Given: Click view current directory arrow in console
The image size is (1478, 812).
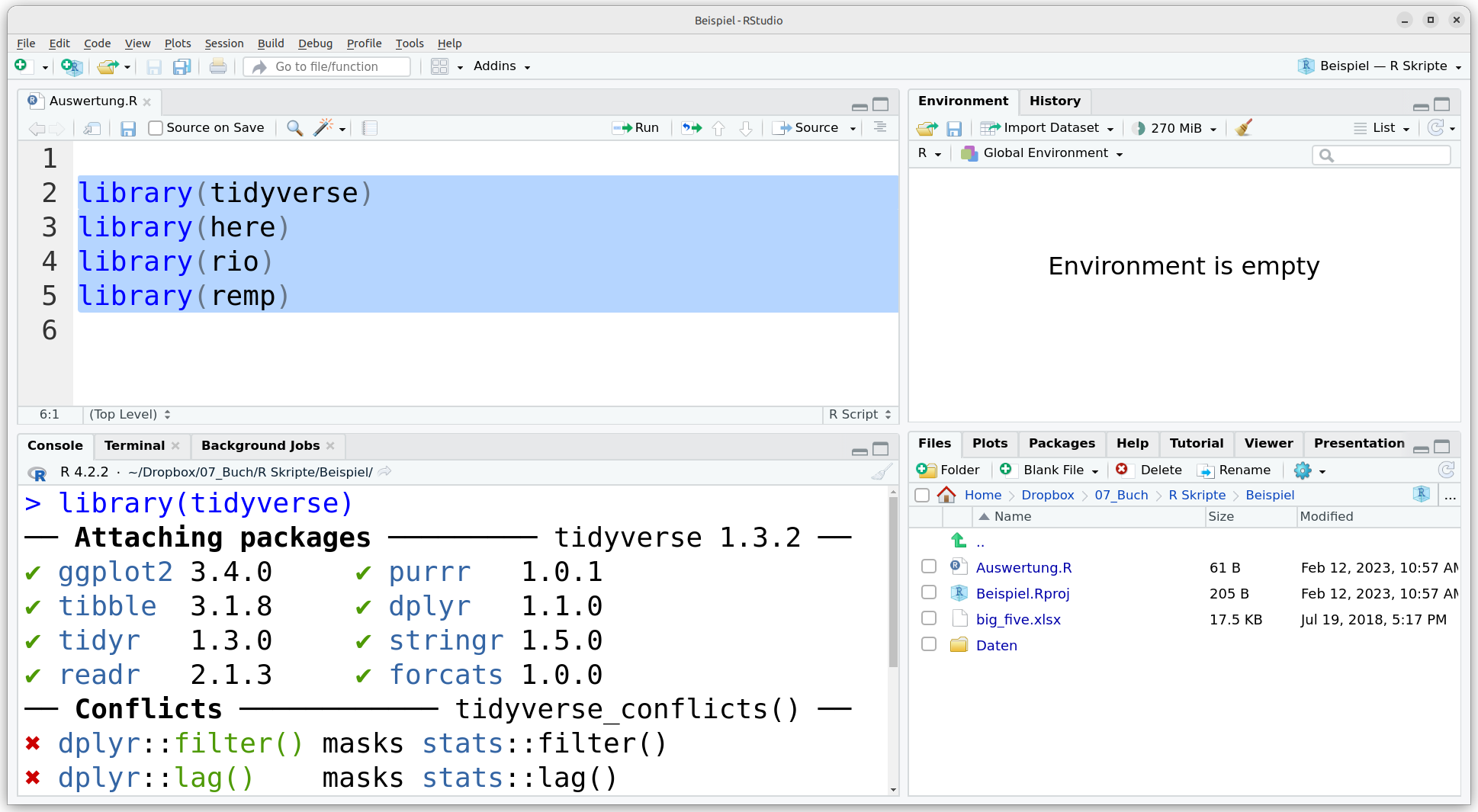Looking at the screenshot, I should [x=385, y=472].
